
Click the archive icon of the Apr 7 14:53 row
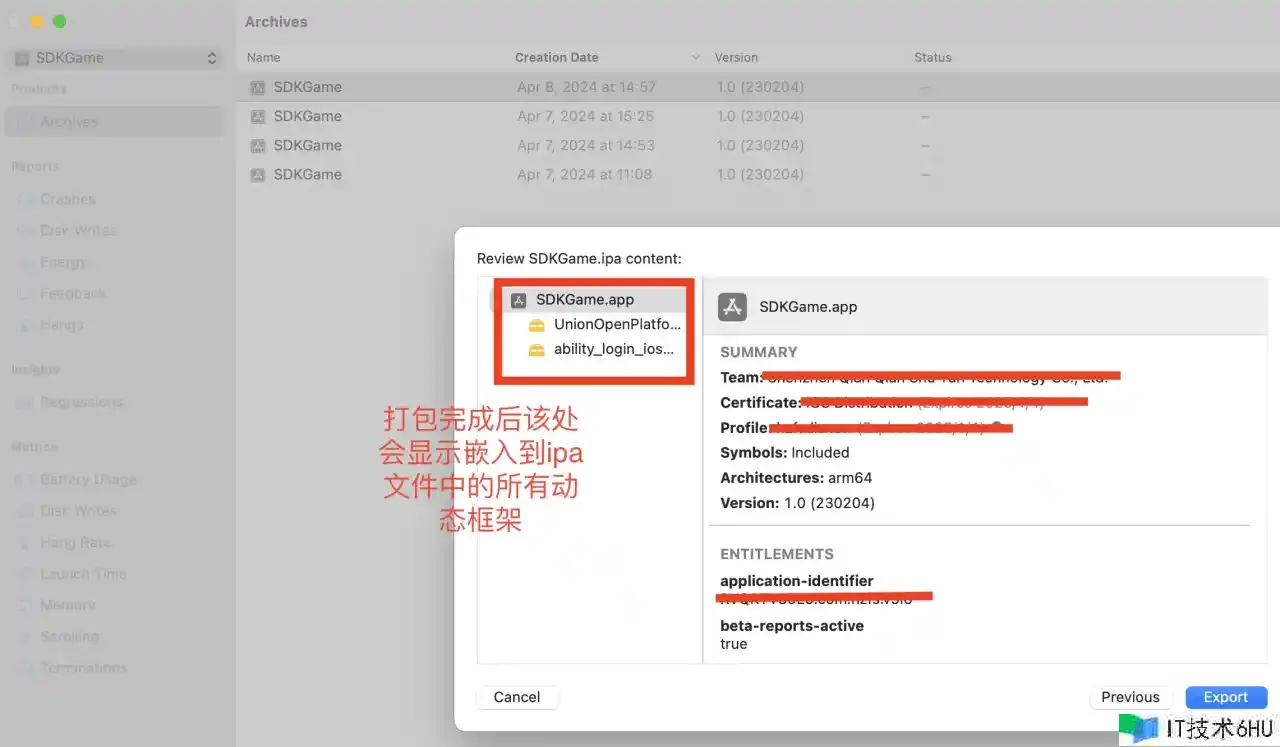(x=257, y=145)
